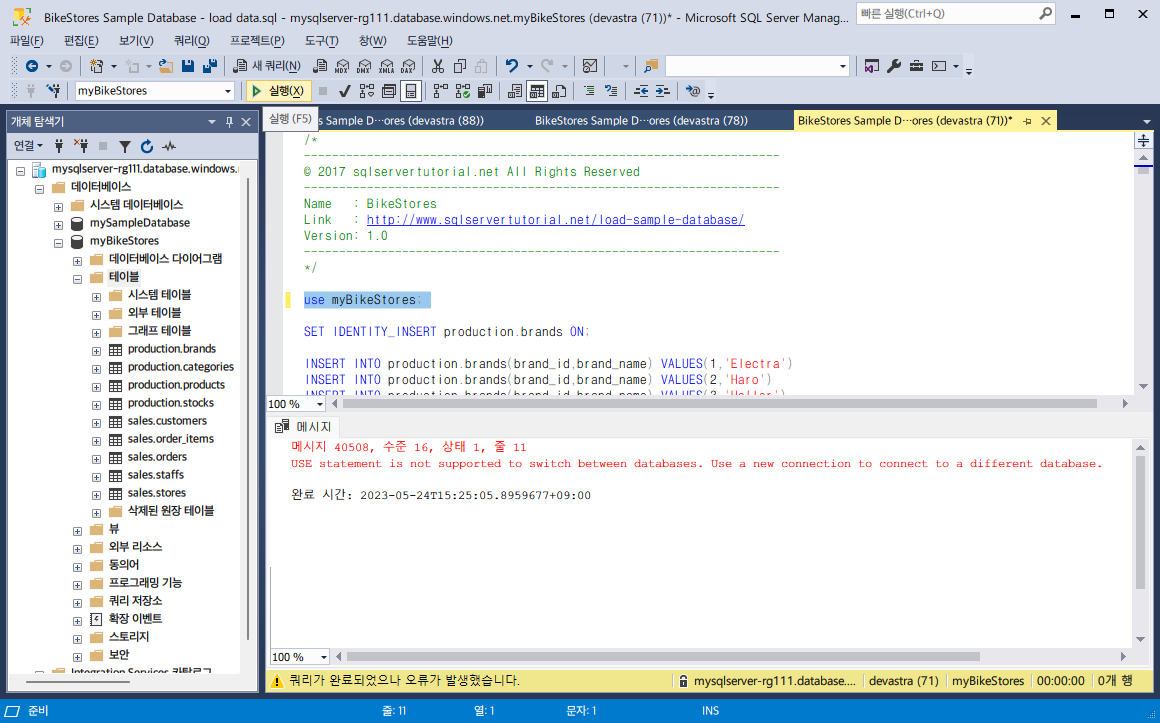
Task: Switch to results to text mode
Action: [515, 91]
